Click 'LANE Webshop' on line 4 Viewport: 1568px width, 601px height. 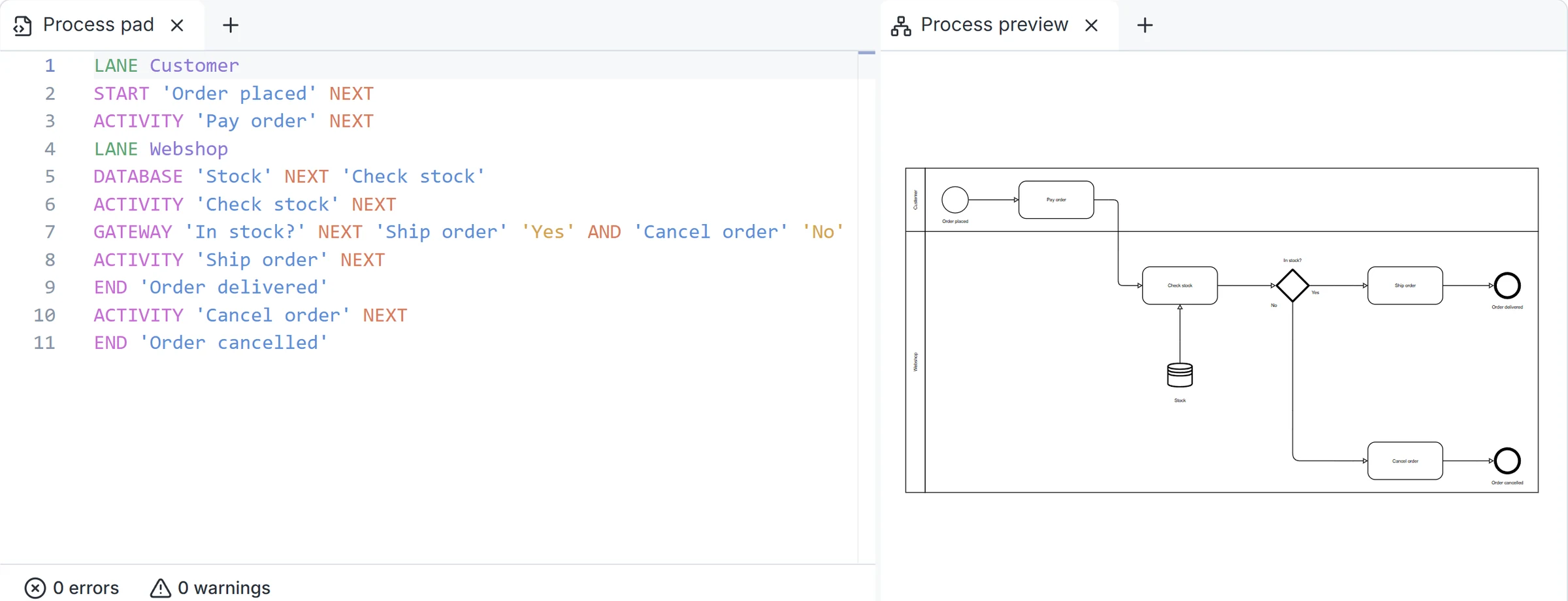coord(161,149)
